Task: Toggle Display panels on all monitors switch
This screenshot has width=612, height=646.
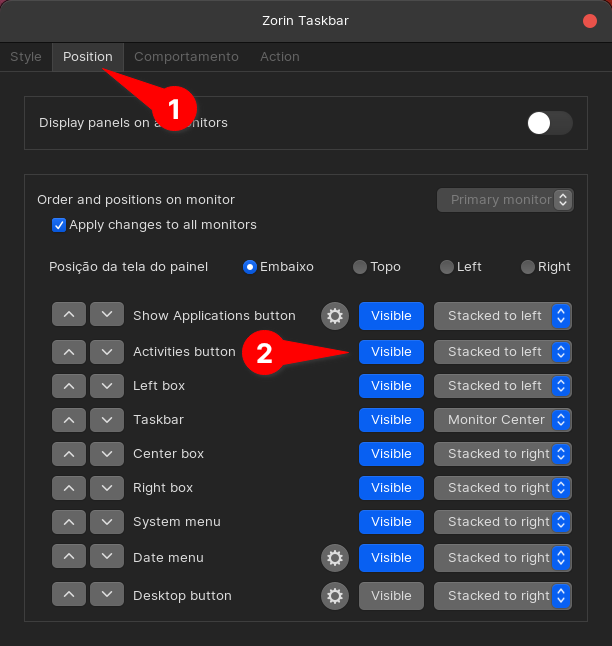Action: (550, 123)
